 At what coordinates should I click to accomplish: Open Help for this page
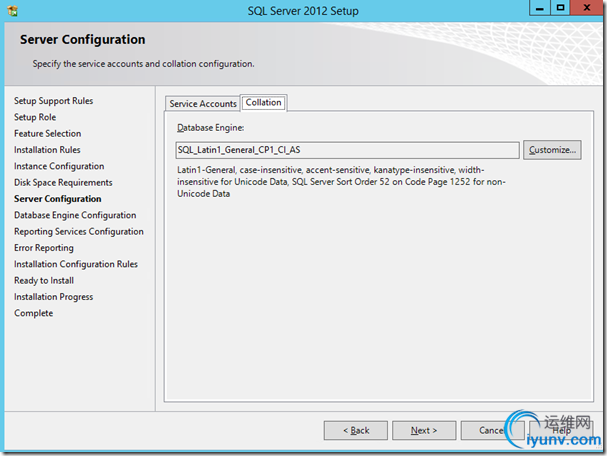(x=561, y=430)
